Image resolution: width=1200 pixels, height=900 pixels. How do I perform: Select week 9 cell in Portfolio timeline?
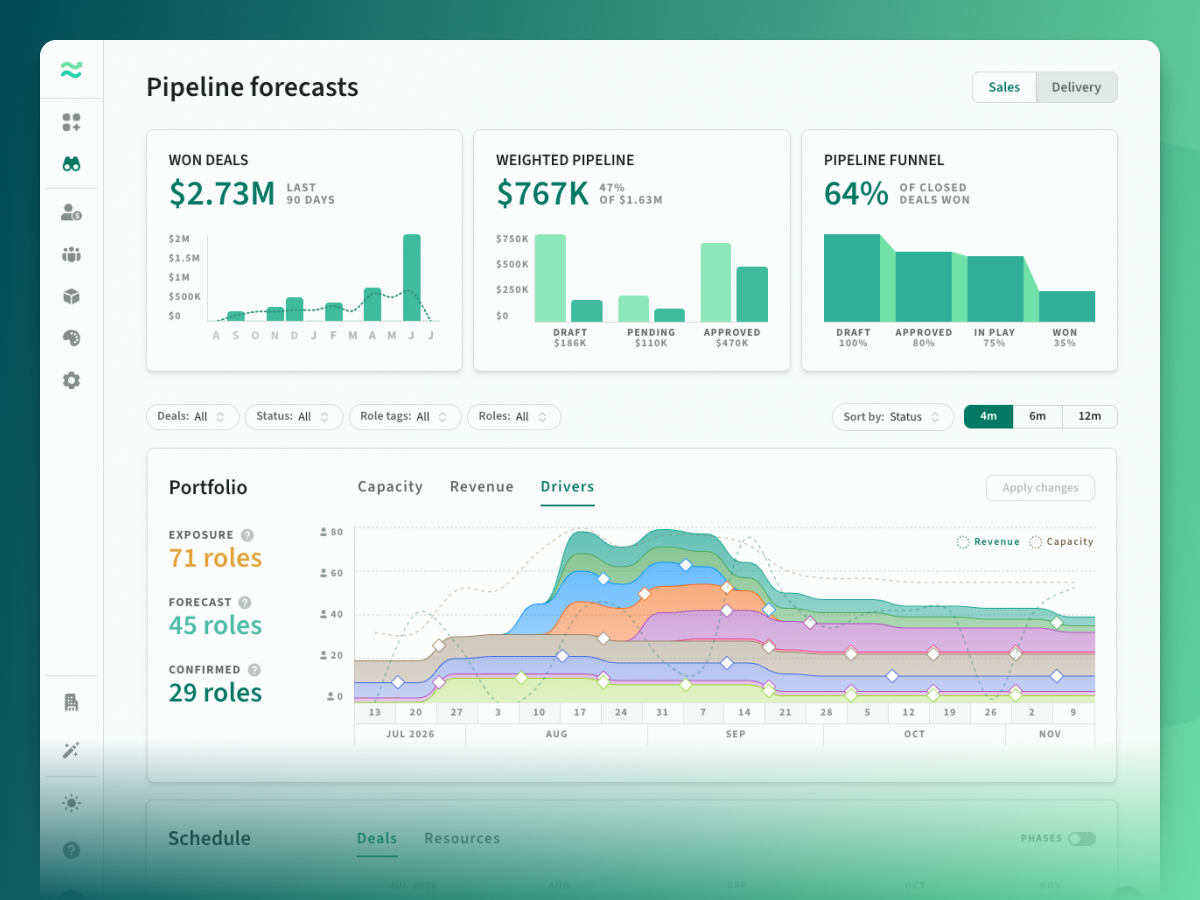[1073, 713]
